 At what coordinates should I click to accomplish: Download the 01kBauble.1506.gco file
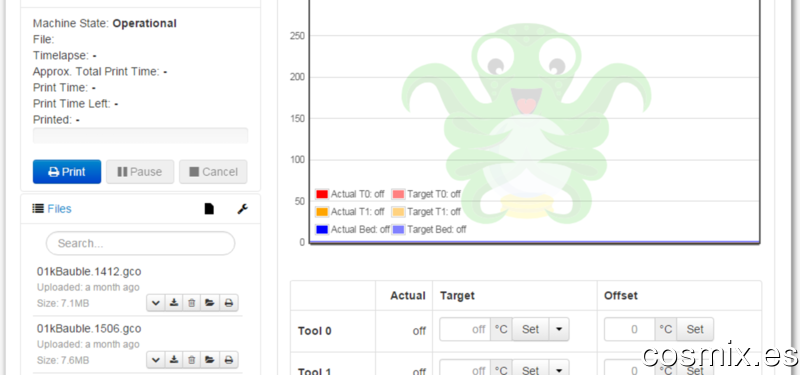[174, 360]
